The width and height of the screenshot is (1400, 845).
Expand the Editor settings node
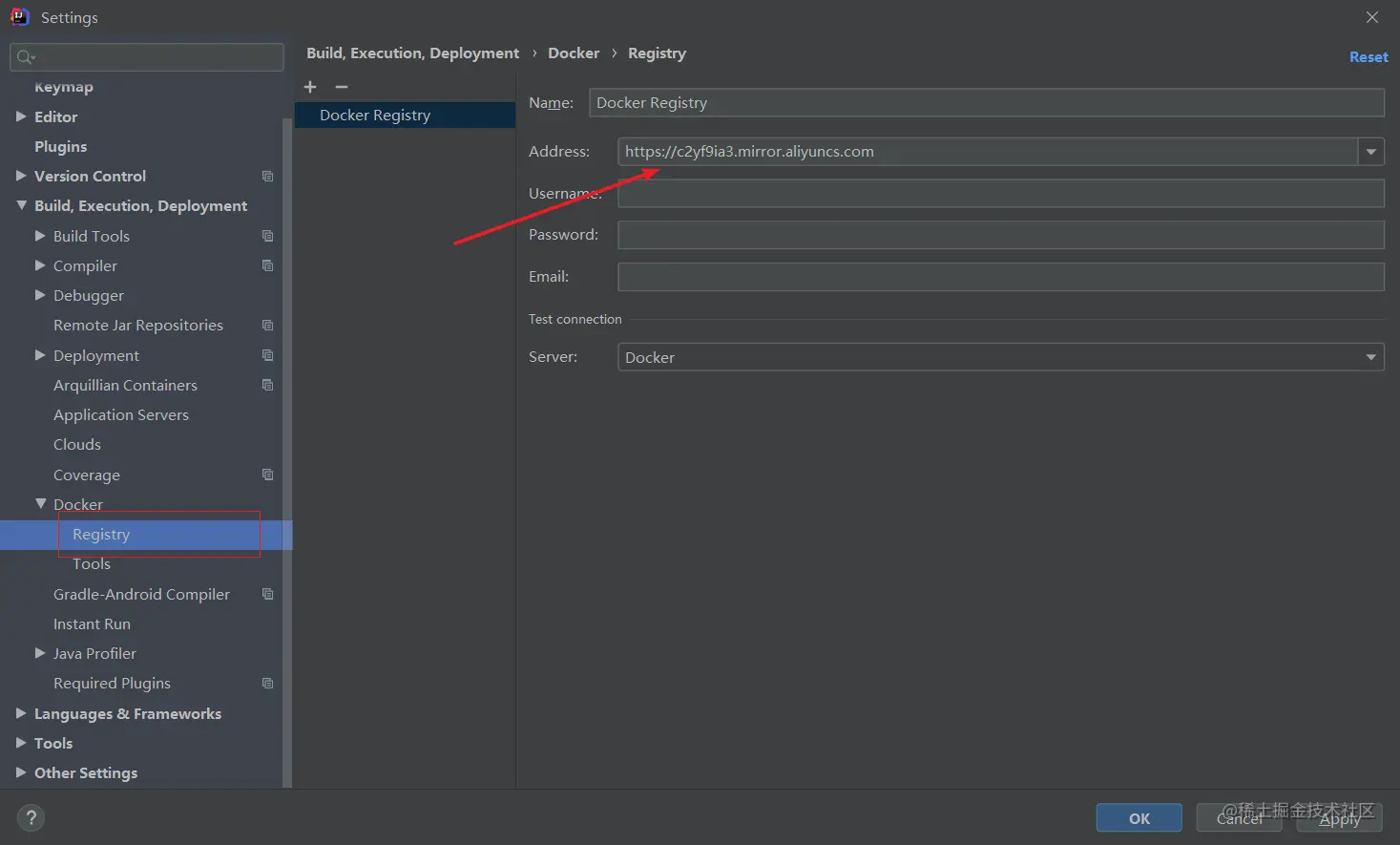pyautogui.click(x=21, y=116)
